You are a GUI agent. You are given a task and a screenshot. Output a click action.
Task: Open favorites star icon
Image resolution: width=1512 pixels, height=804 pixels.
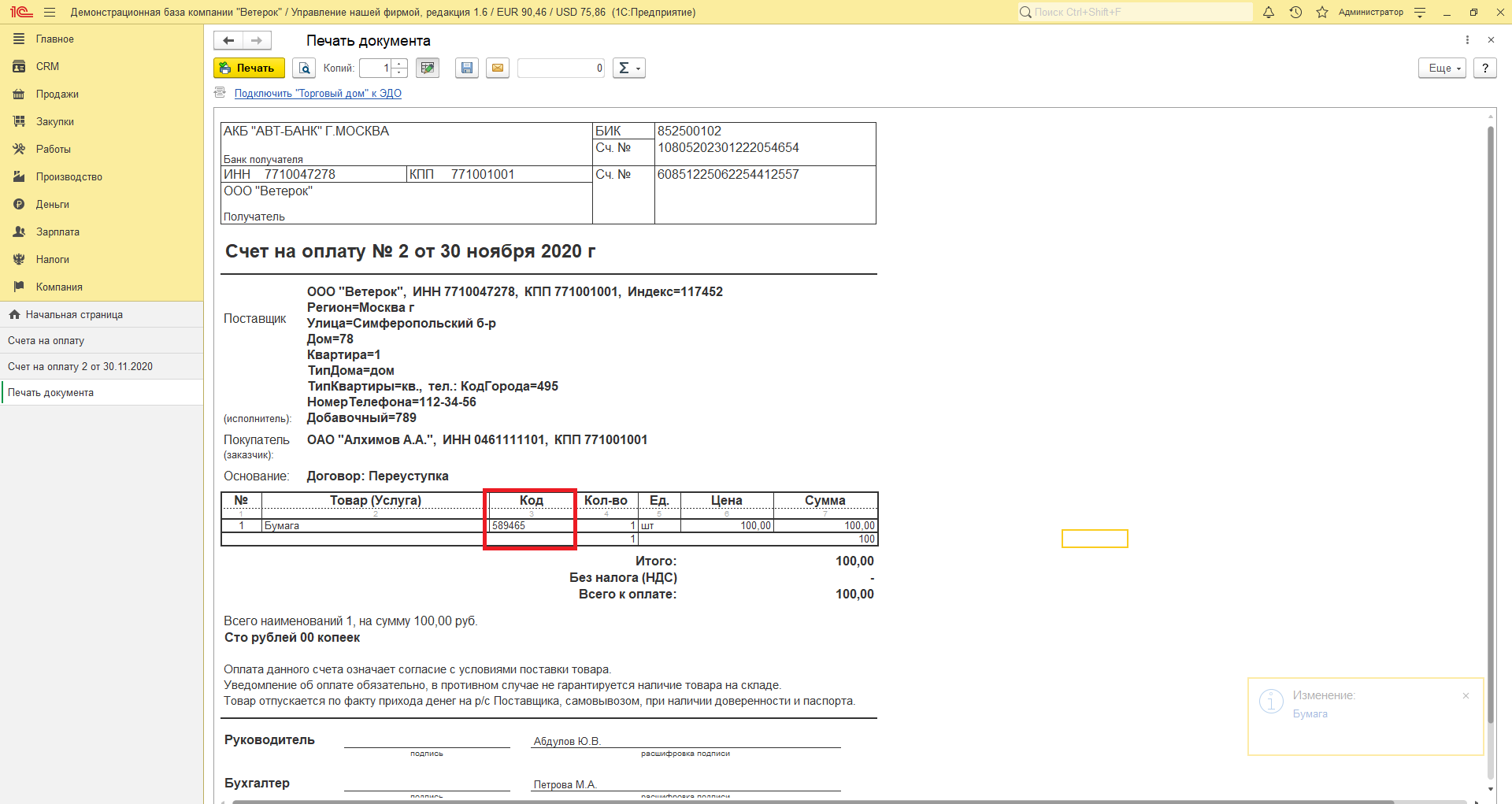click(1322, 13)
